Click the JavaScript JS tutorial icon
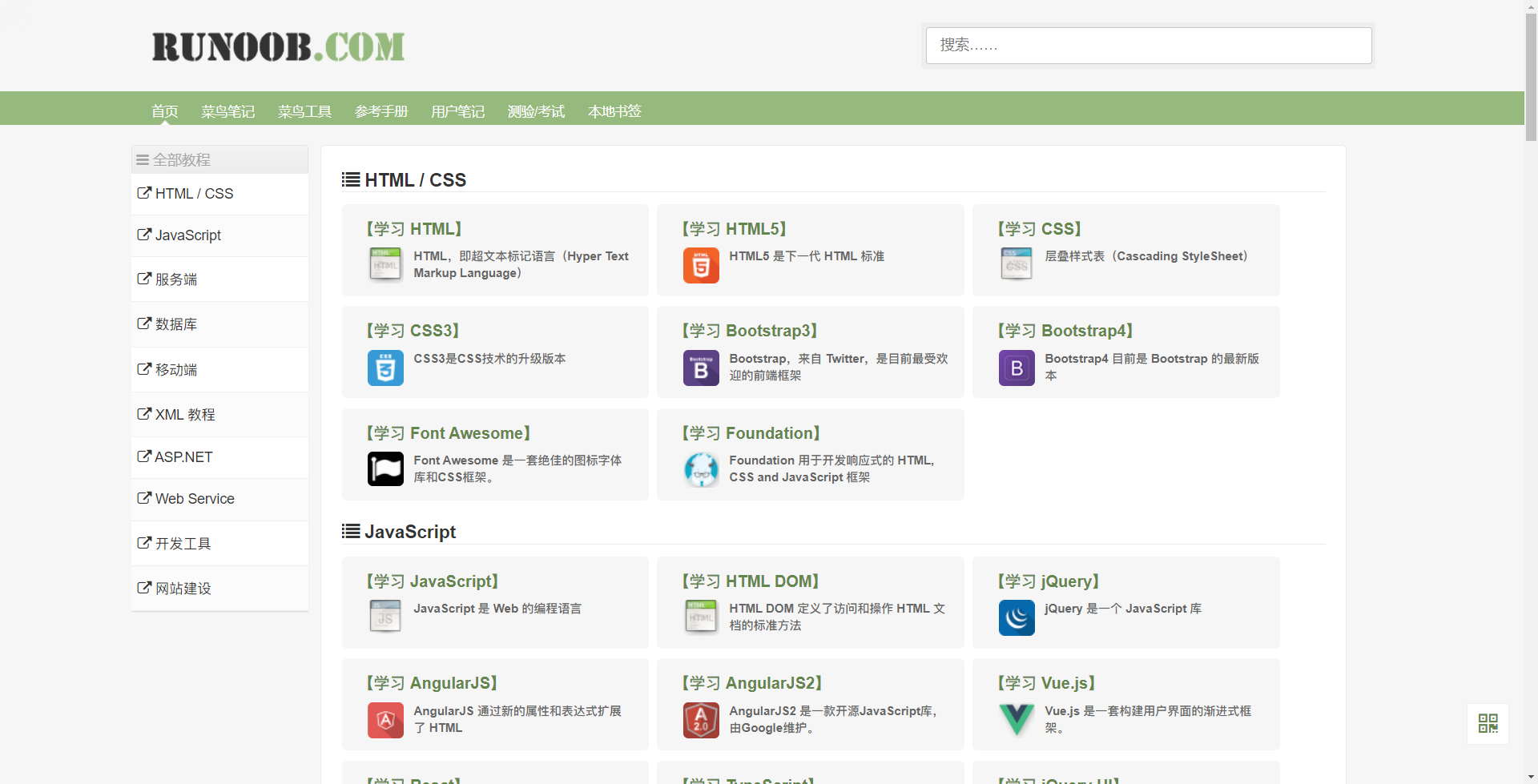1538x784 pixels. pos(385,617)
